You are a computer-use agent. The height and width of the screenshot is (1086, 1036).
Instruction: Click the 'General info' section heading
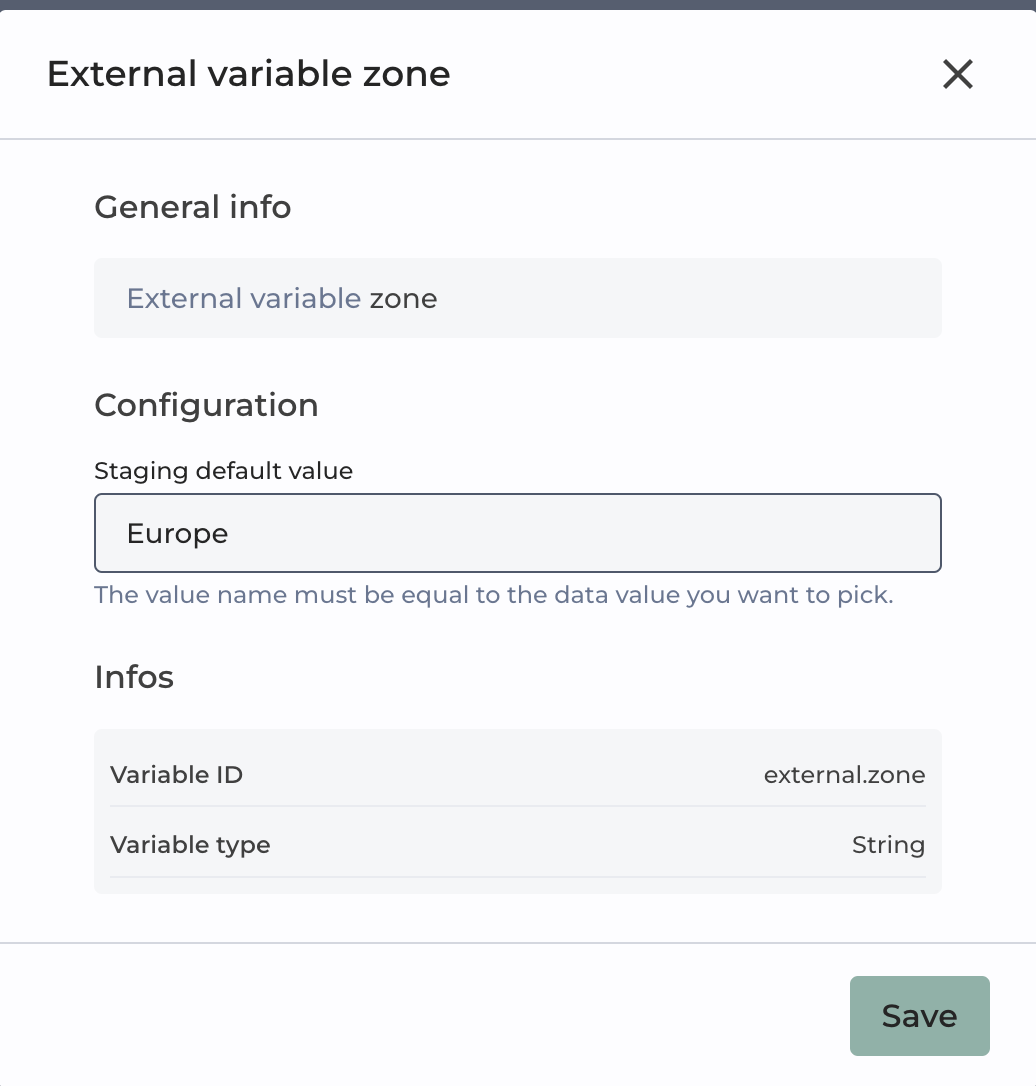tap(193, 207)
